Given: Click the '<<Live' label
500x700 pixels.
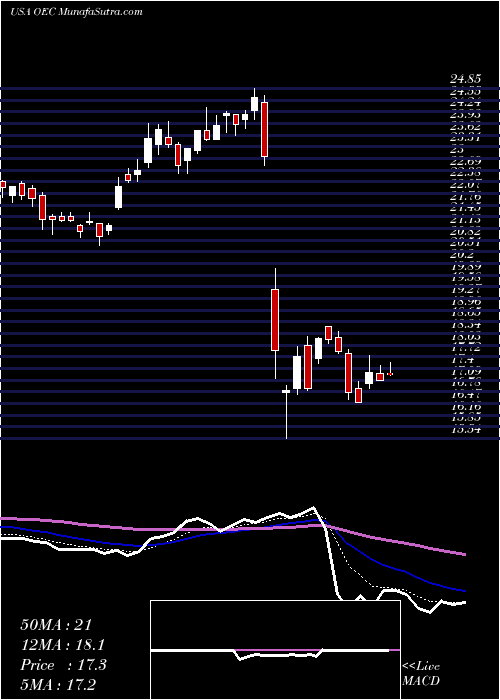Looking at the screenshot, I should pyautogui.click(x=421, y=667).
